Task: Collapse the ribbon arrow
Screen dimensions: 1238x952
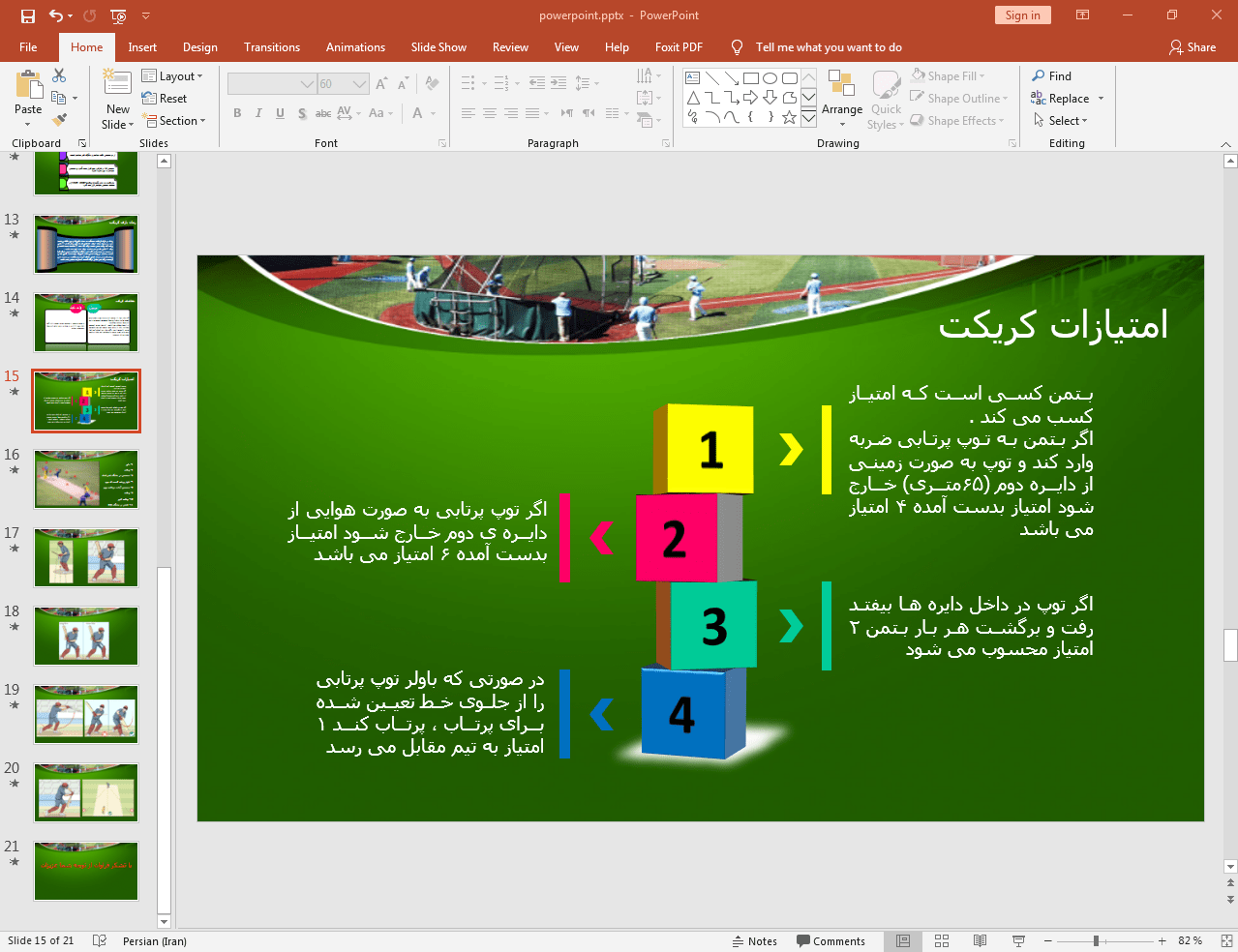Action: point(1225,143)
